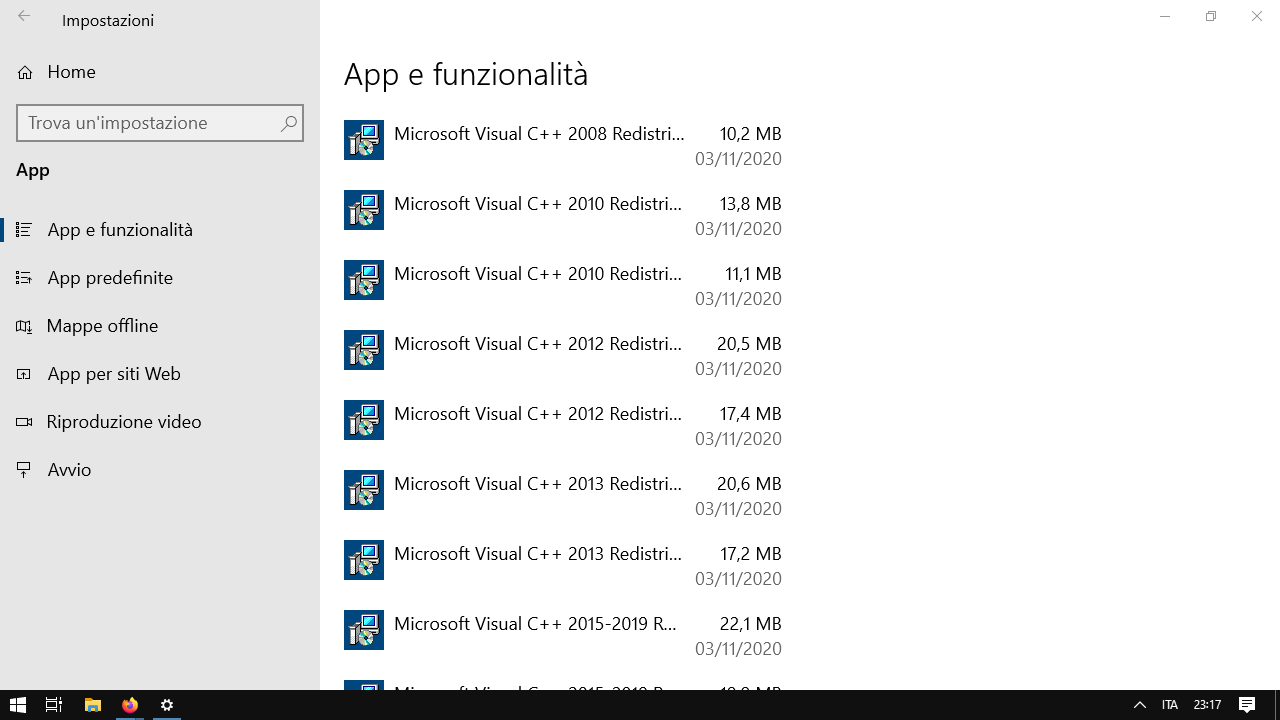Launch File Explorer from the taskbar

(x=92, y=705)
